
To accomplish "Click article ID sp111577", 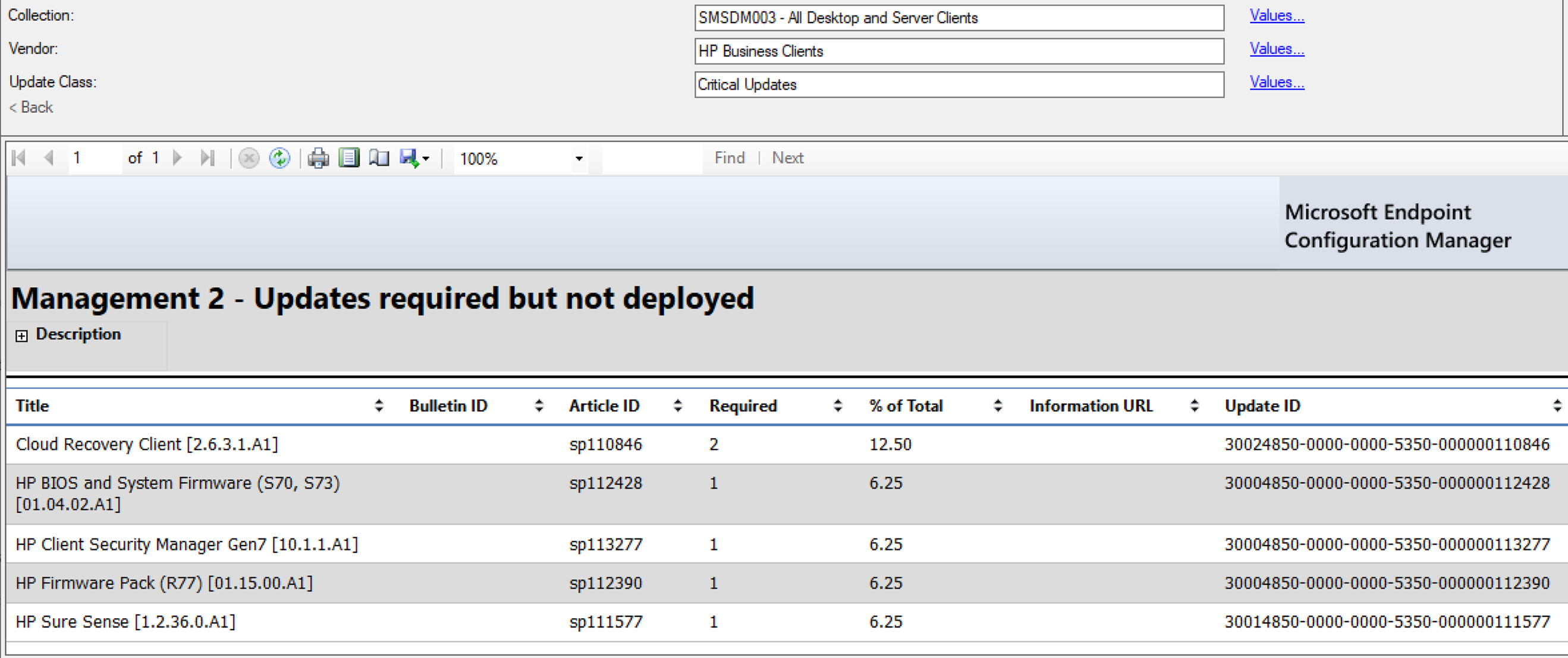I will pos(606,622).
